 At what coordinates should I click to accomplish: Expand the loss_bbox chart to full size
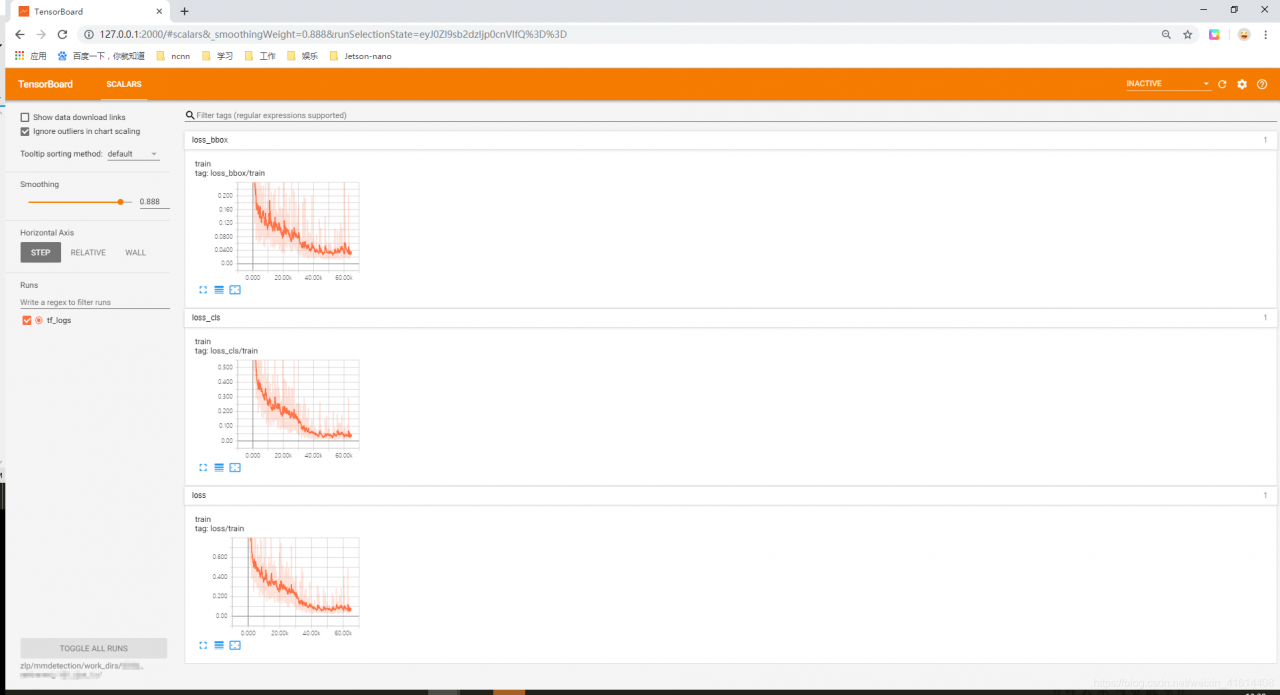[203, 290]
